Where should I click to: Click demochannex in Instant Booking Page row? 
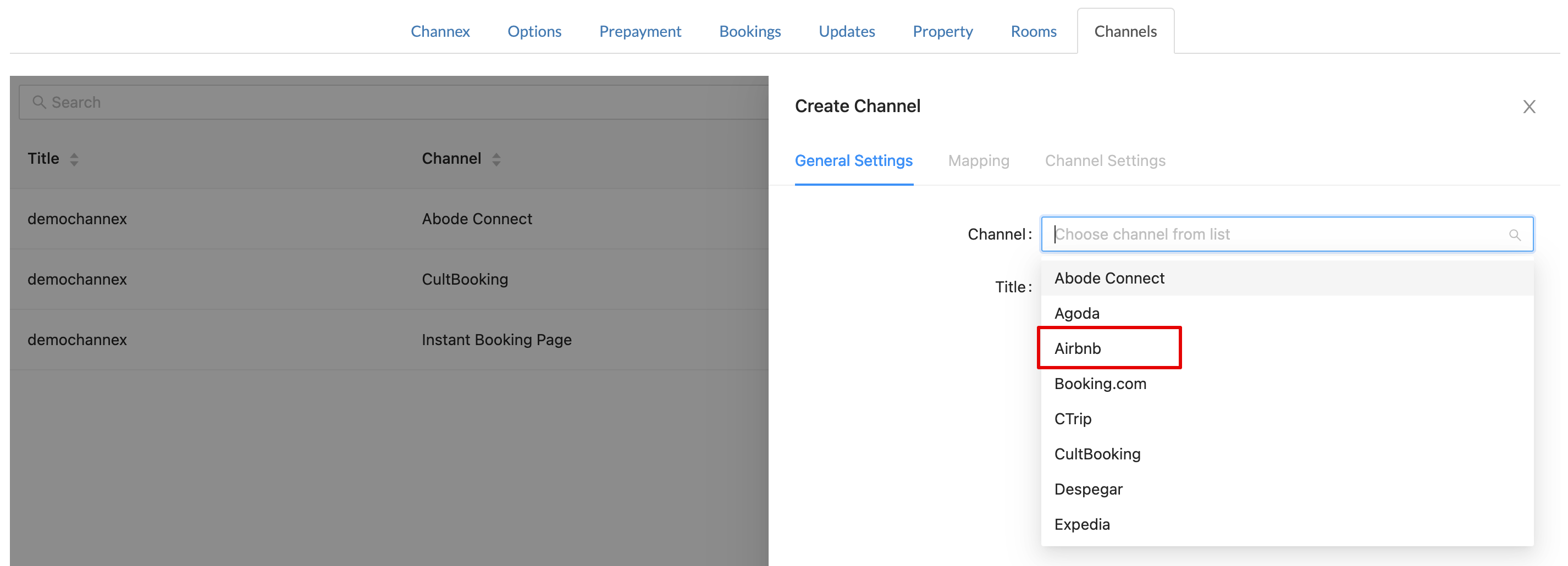click(x=78, y=340)
